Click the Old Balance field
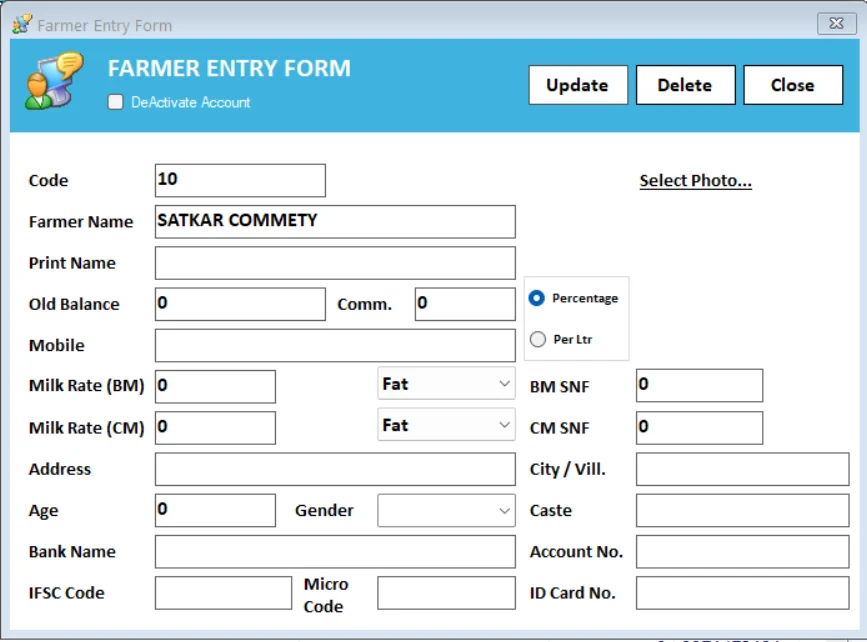 click(x=240, y=304)
